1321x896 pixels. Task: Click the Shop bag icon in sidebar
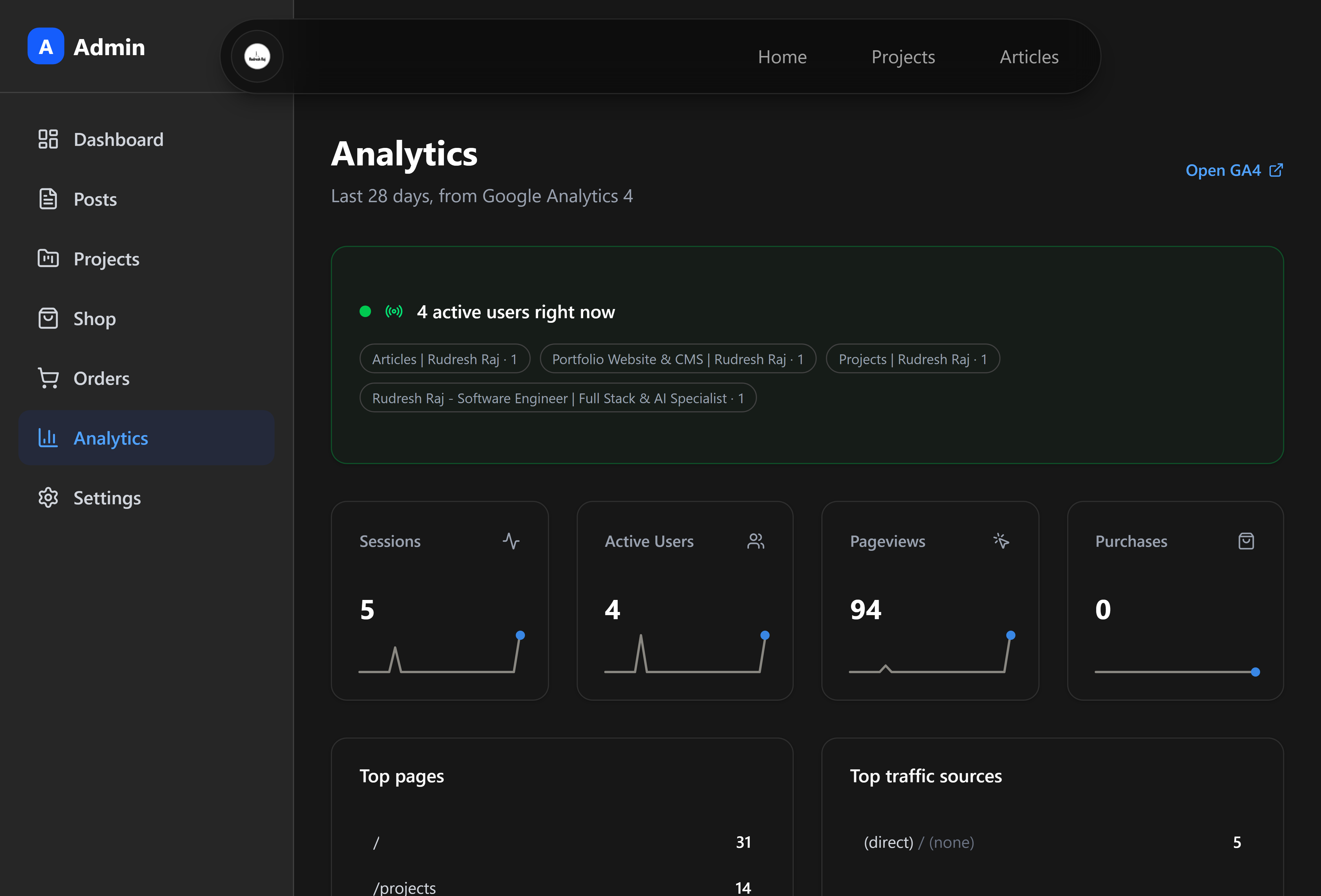48,318
